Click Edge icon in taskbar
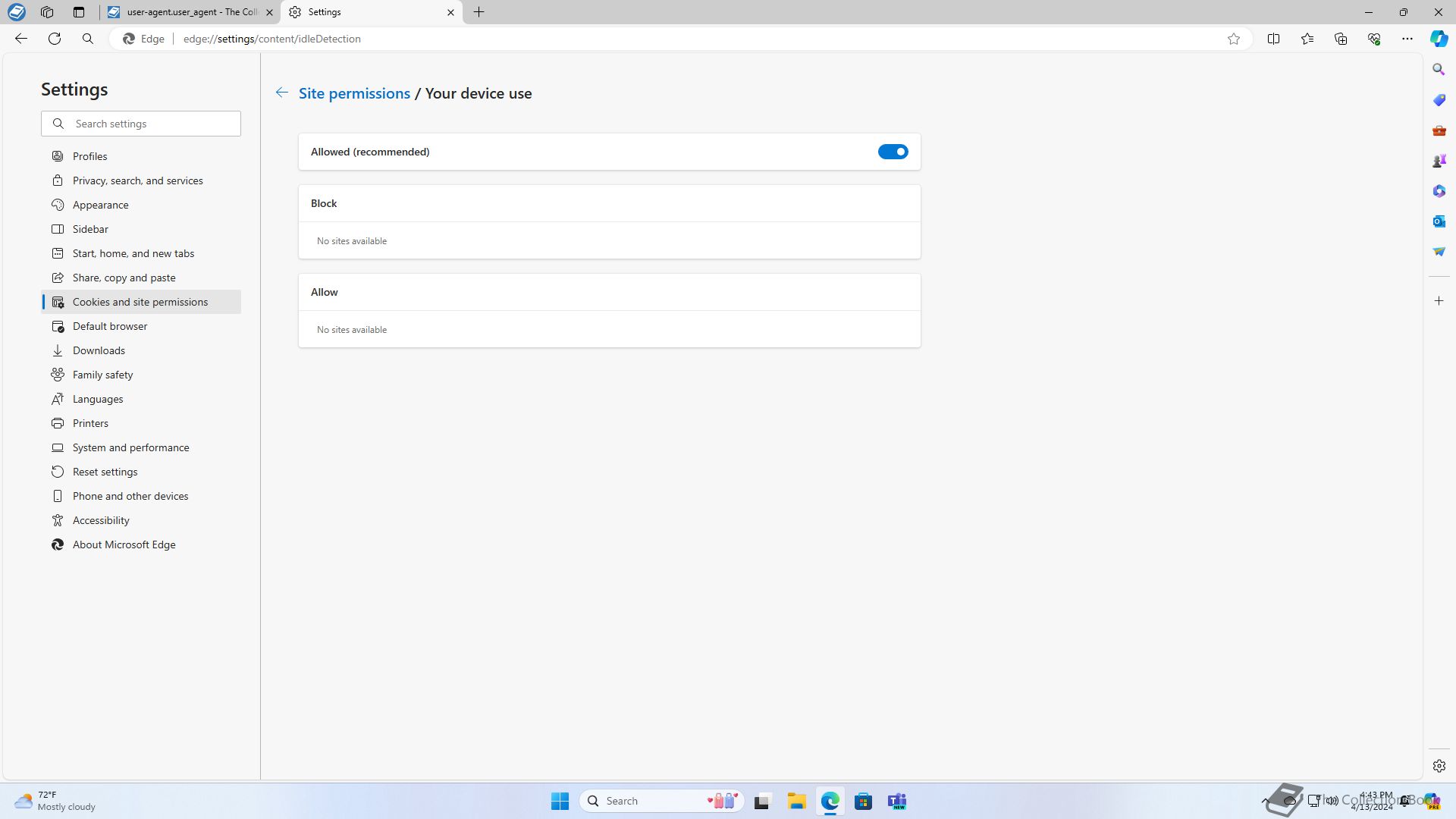This screenshot has width=1456, height=819. point(830,801)
